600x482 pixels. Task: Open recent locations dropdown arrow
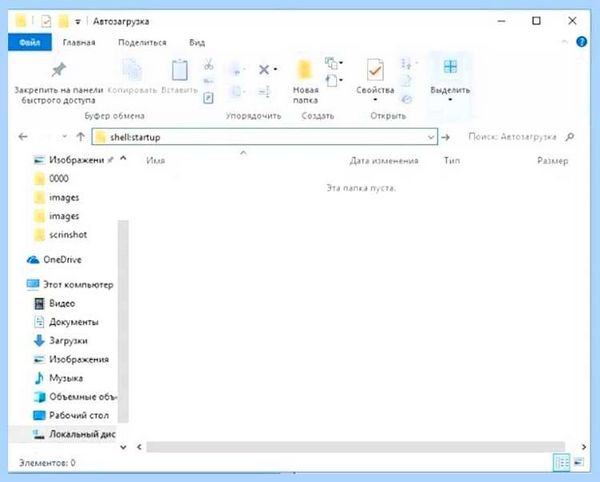point(64,137)
